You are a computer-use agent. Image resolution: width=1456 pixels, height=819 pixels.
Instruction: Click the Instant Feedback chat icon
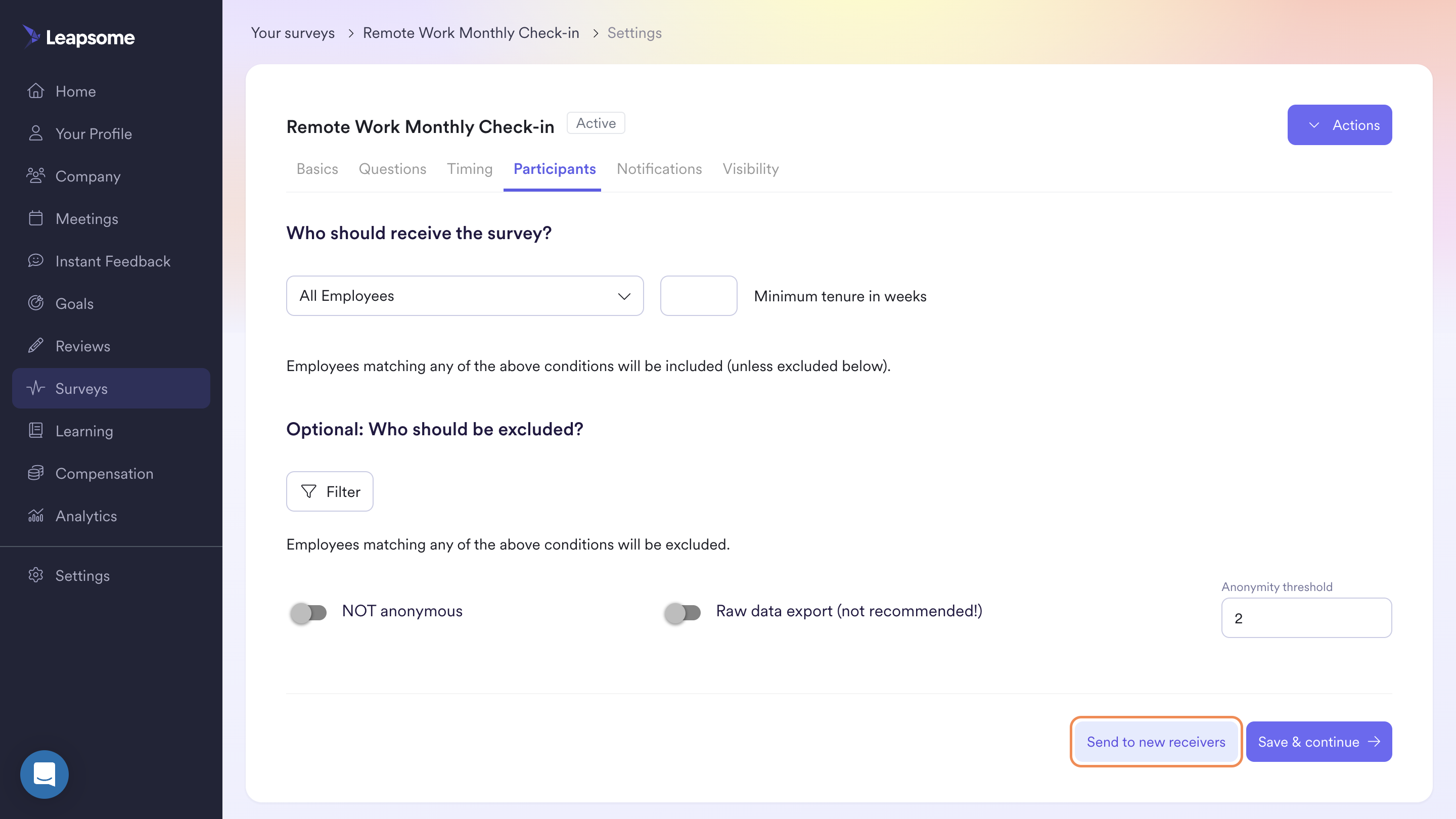coord(35,260)
